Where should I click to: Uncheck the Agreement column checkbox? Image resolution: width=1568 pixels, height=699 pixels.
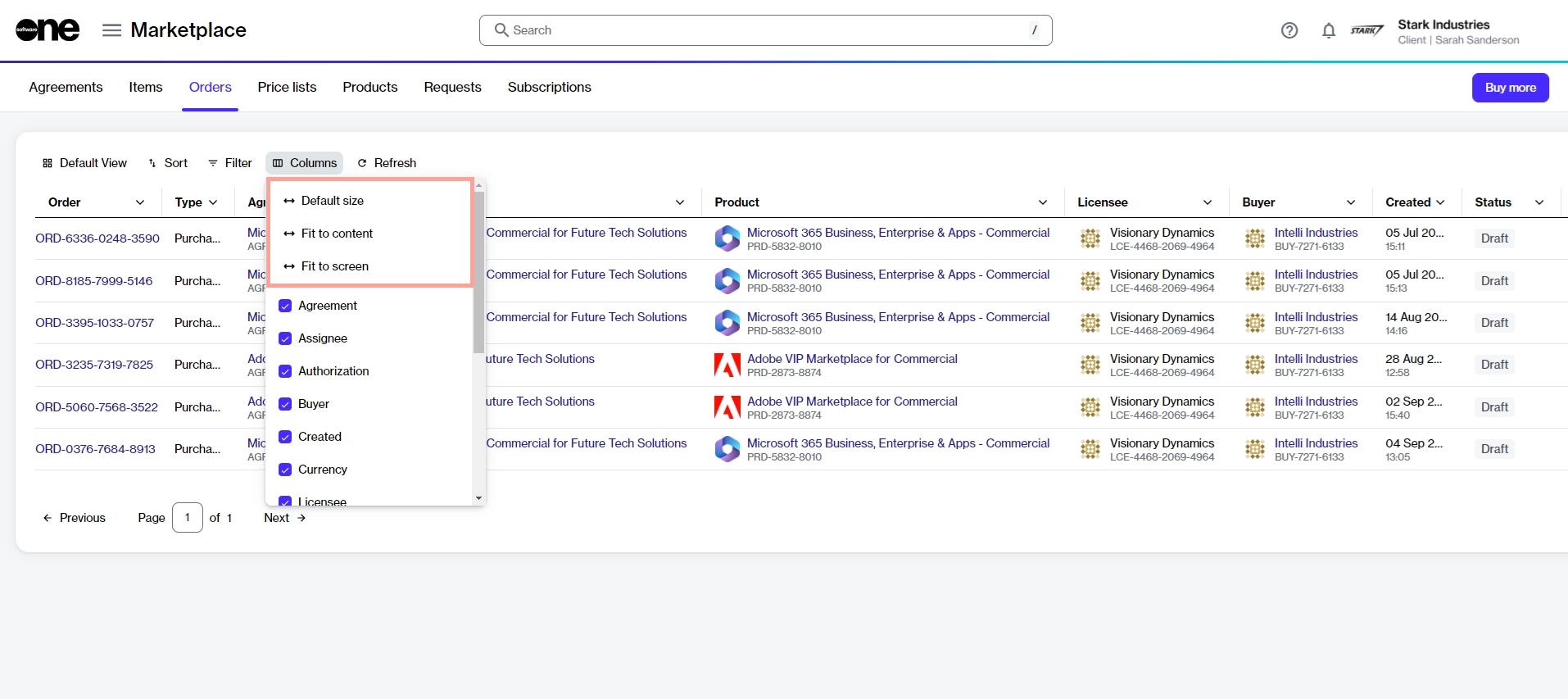coord(285,306)
